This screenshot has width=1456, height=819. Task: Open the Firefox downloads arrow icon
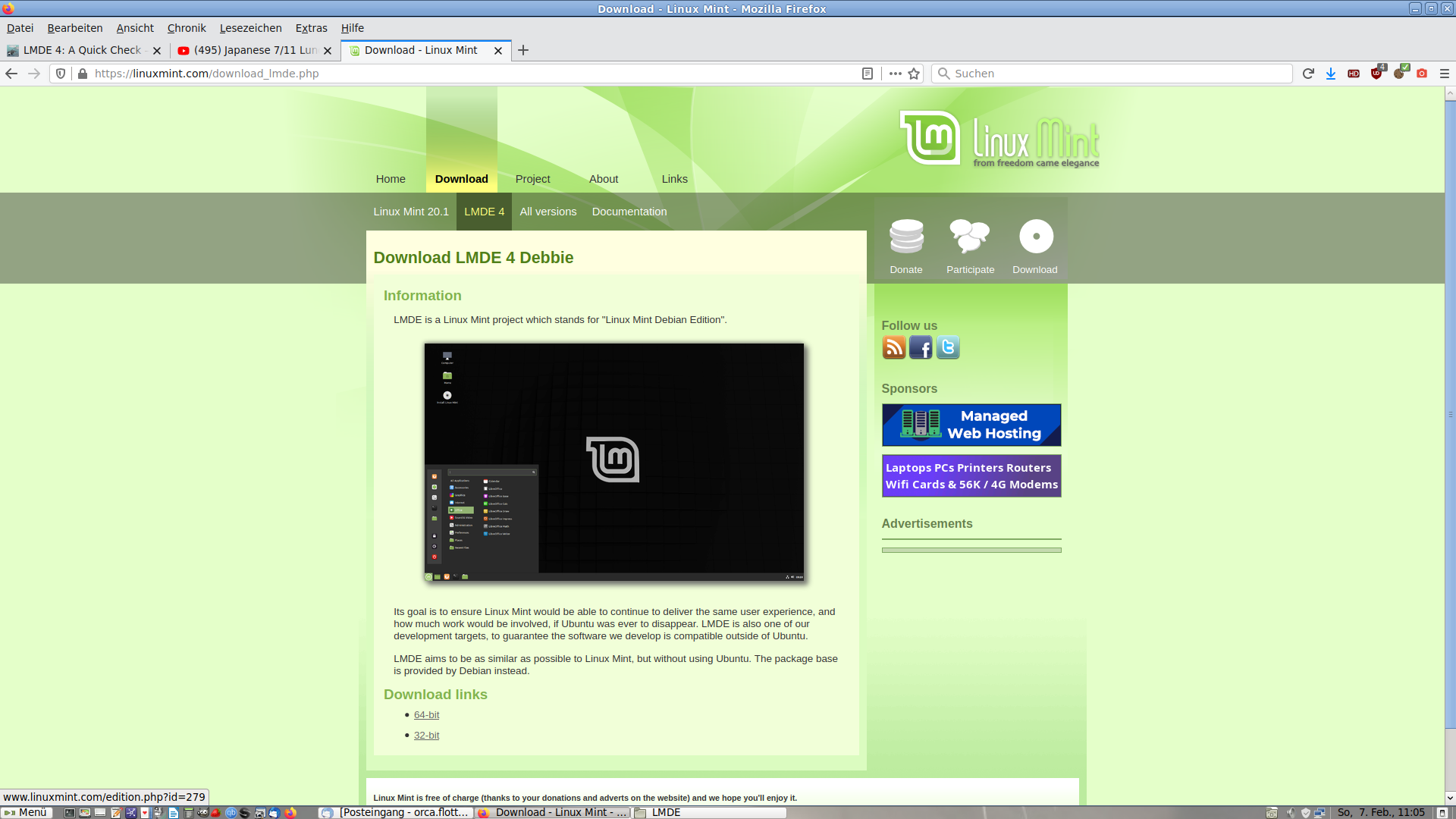coord(1331,74)
